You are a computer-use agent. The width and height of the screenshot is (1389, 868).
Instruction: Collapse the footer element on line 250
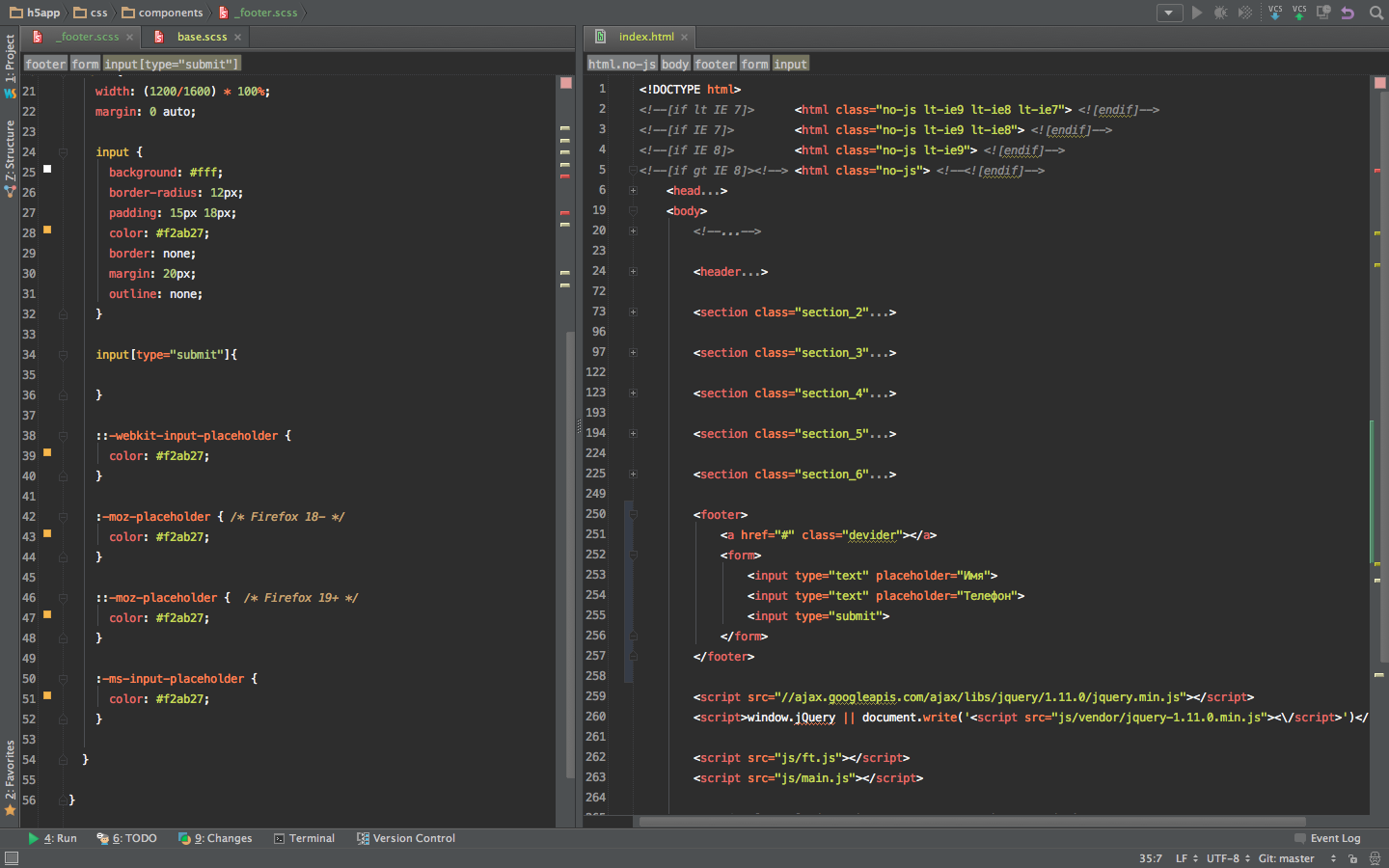pyautogui.click(x=633, y=515)
